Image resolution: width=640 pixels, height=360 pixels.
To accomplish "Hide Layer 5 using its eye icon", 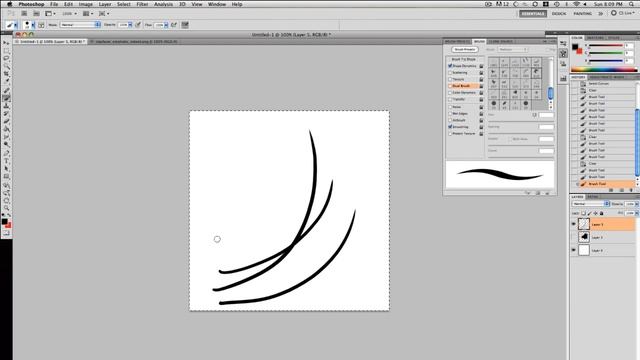I will (x=573, y=224).
